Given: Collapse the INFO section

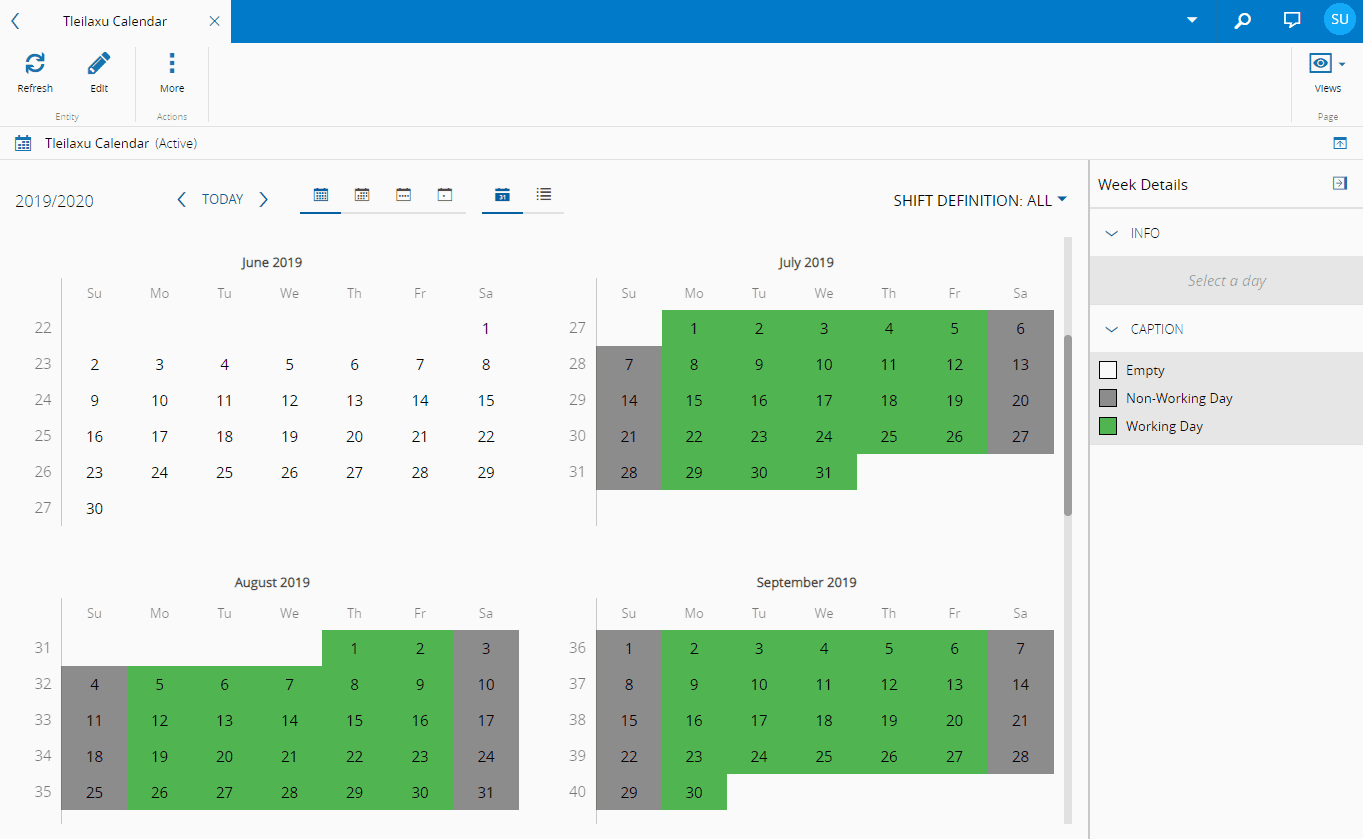Looking at the screenshot, I should (1111, 233).
